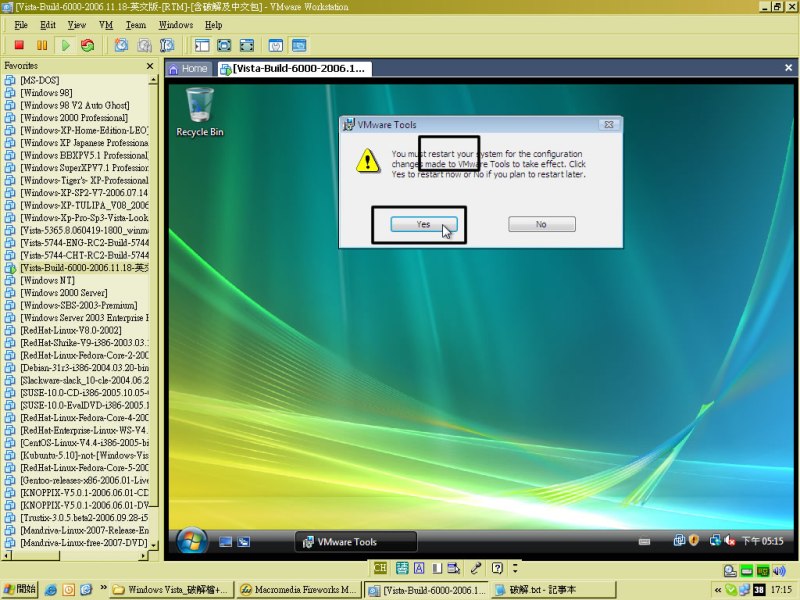Click the Internet Explorer quick launch icon
This screenshot has width=800, height=600.
coord(51,590)
